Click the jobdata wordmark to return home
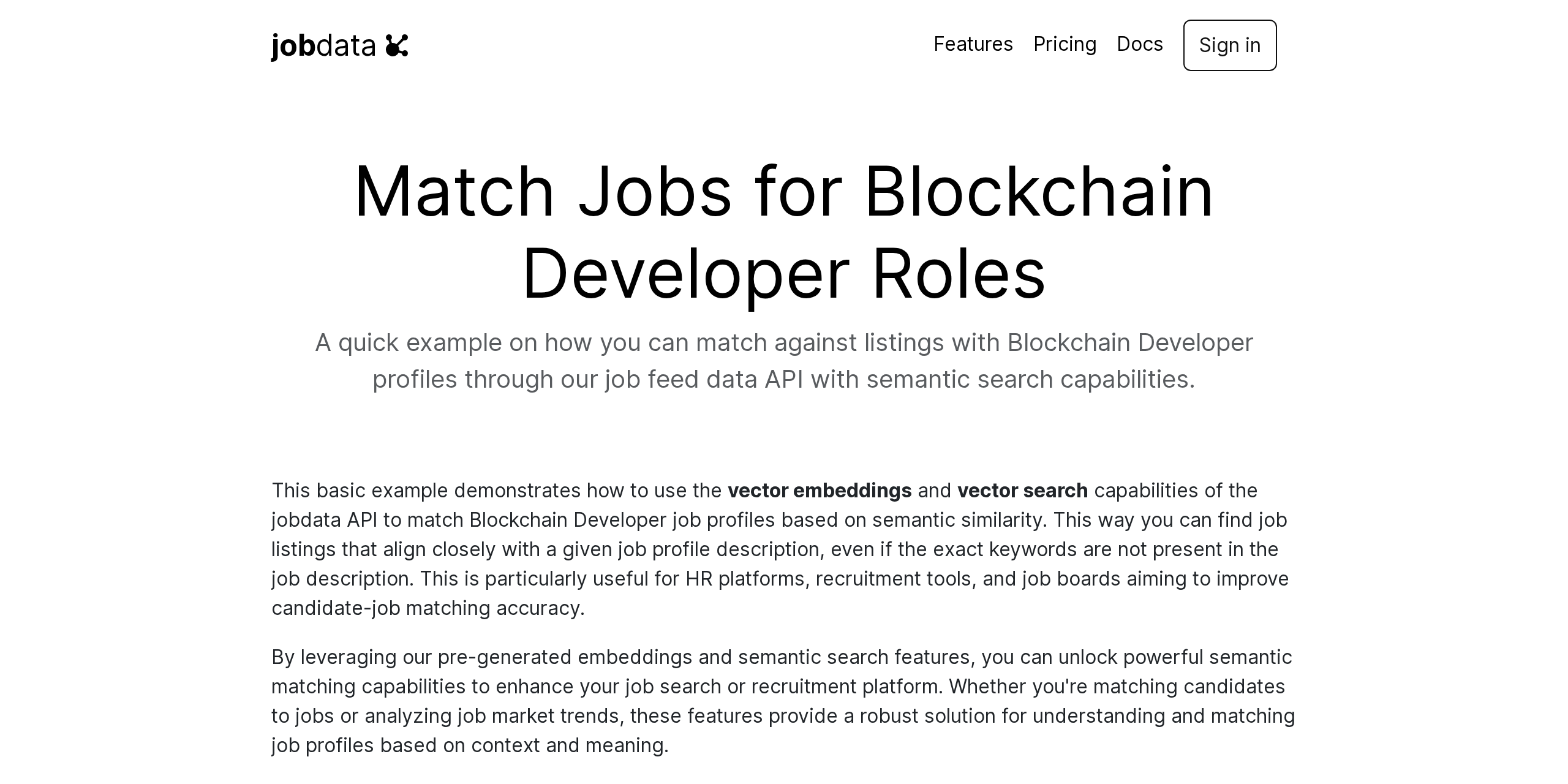1568x784 pixels. 323,45
